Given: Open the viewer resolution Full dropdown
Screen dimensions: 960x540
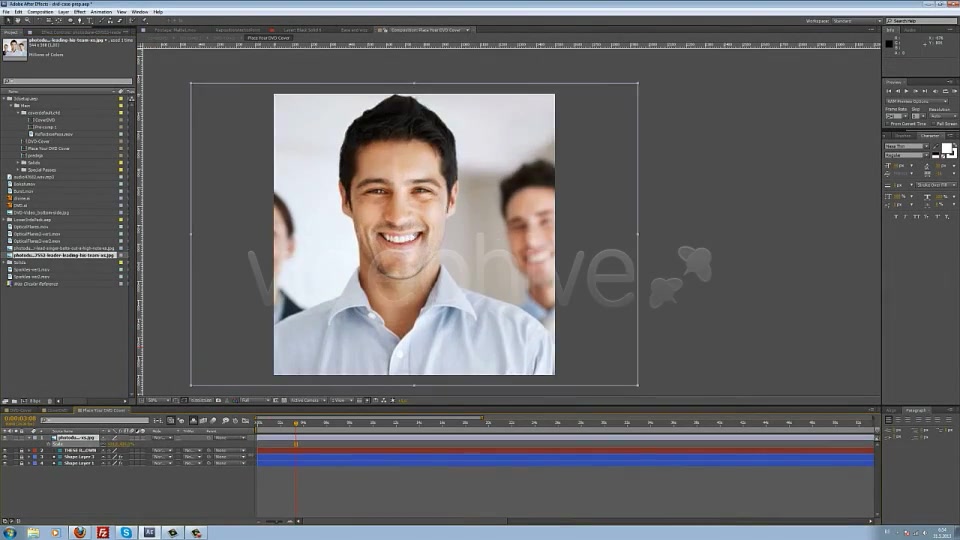Looking at the screenshot, I should coord(255,400).
